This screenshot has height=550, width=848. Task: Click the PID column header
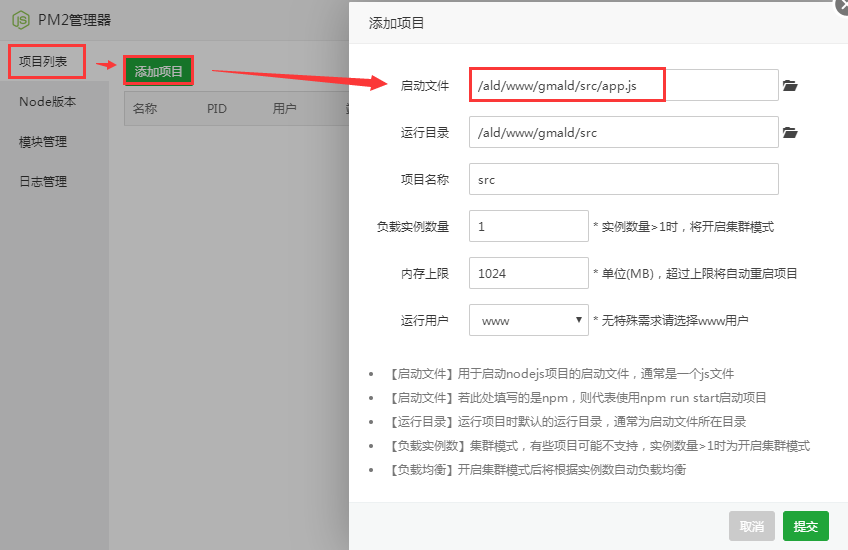point(217,108)
